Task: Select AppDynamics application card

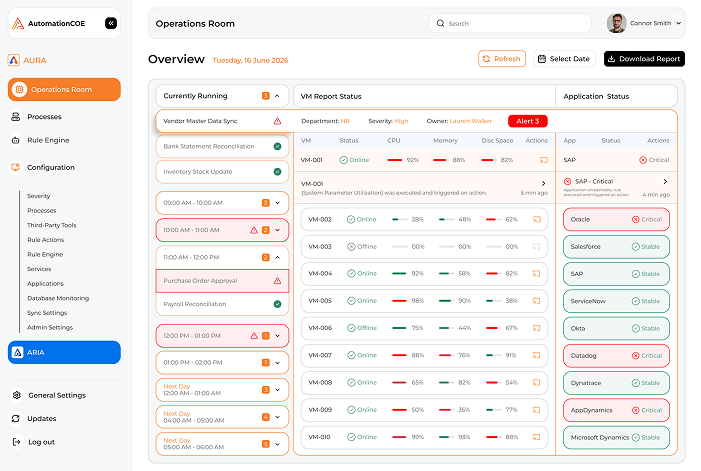Action: [x=616, y=410]
